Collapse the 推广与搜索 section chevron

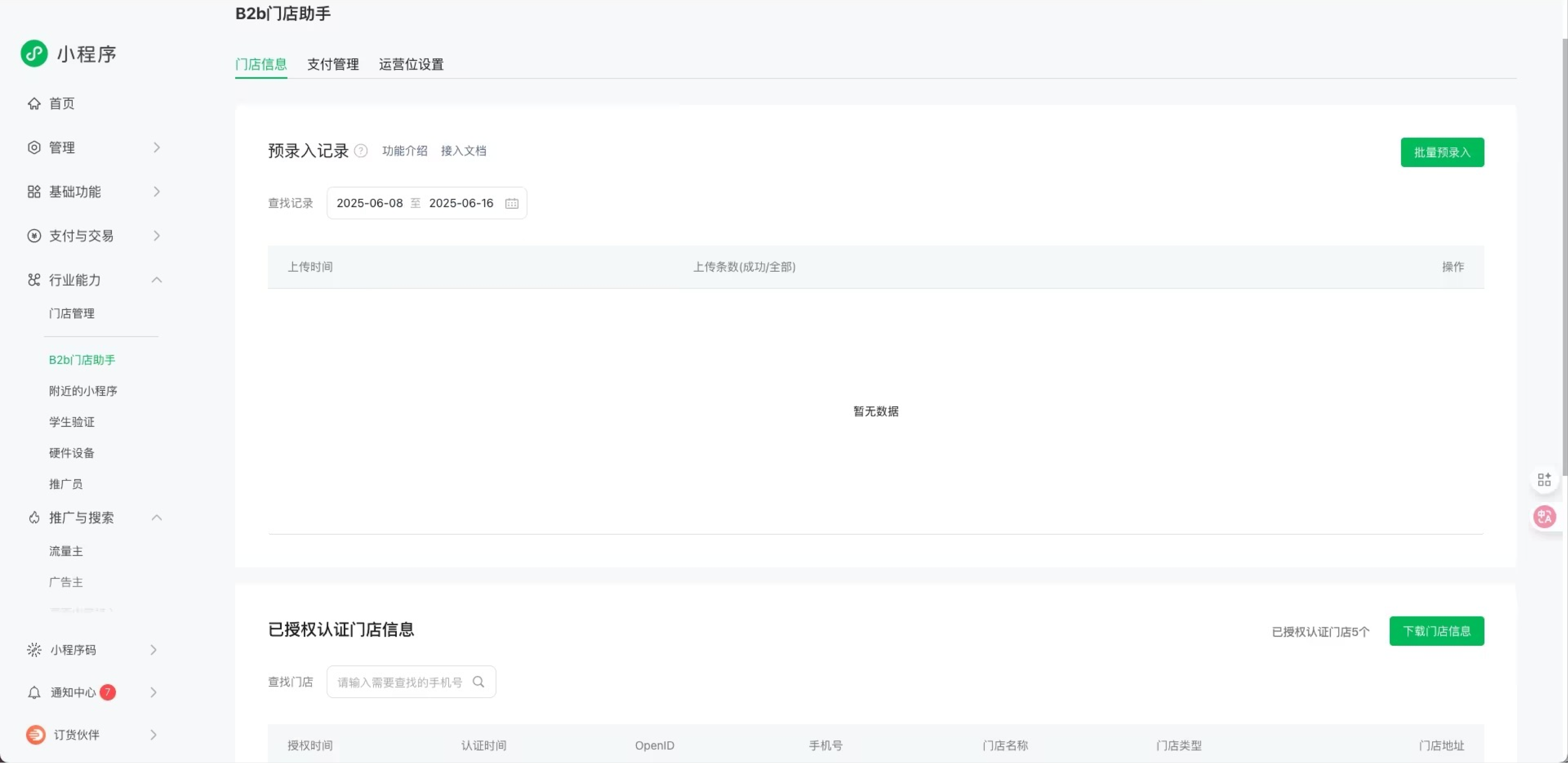(x=156, y=517)
